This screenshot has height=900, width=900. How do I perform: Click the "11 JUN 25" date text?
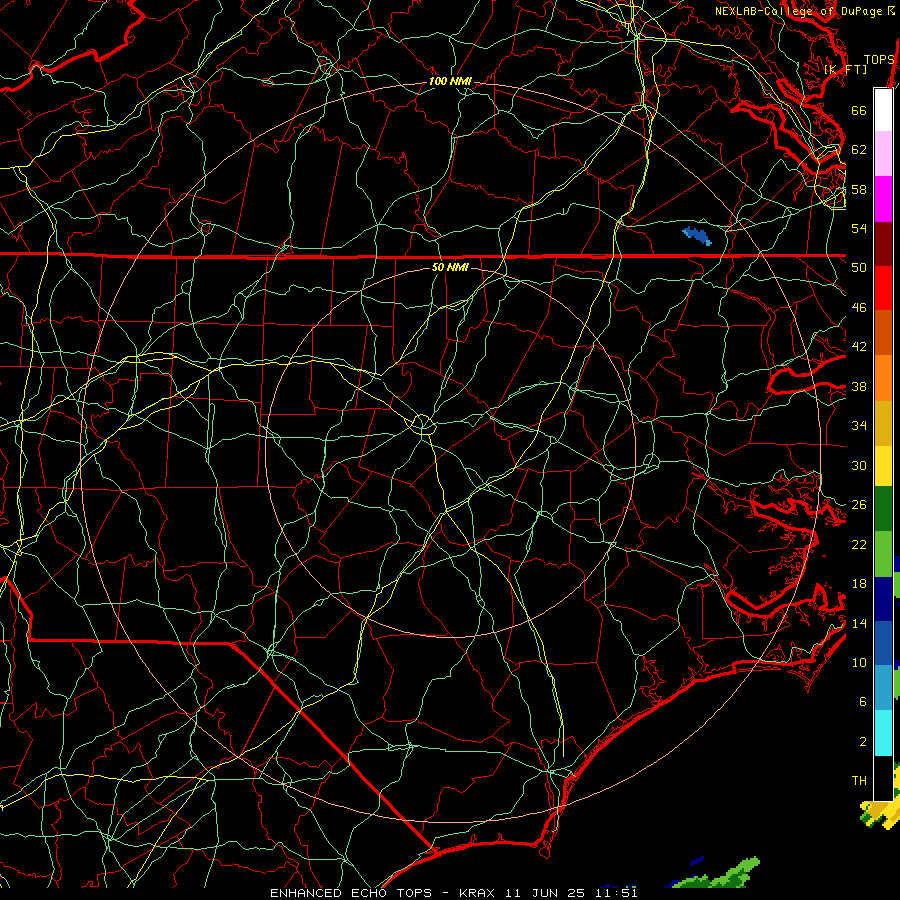545,893
